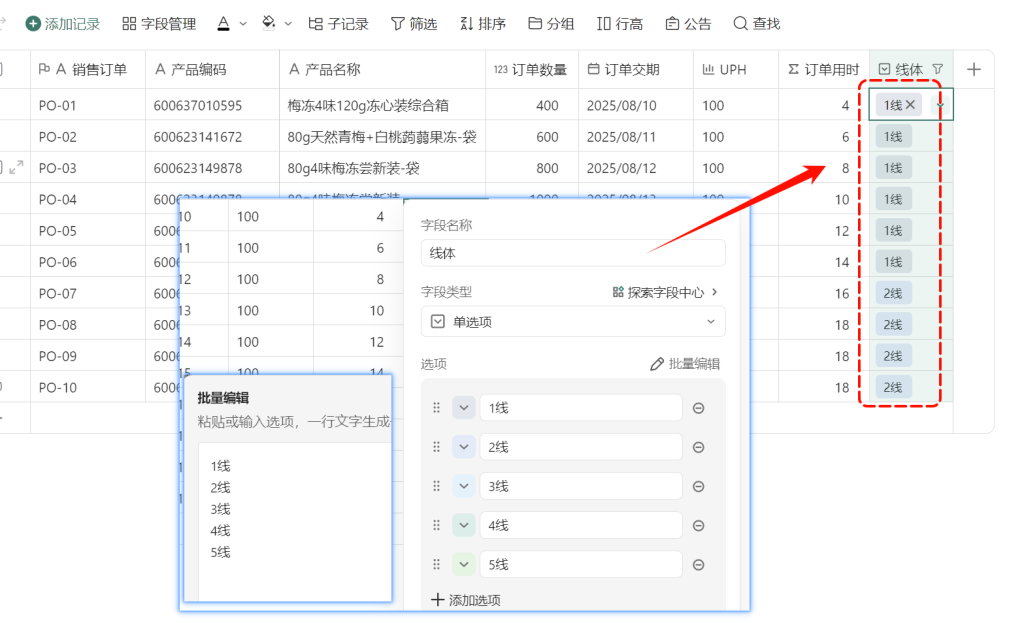Click the drag handle of option 4线
The width and height of the screenshot is (1024, 623).
point(436,525)
